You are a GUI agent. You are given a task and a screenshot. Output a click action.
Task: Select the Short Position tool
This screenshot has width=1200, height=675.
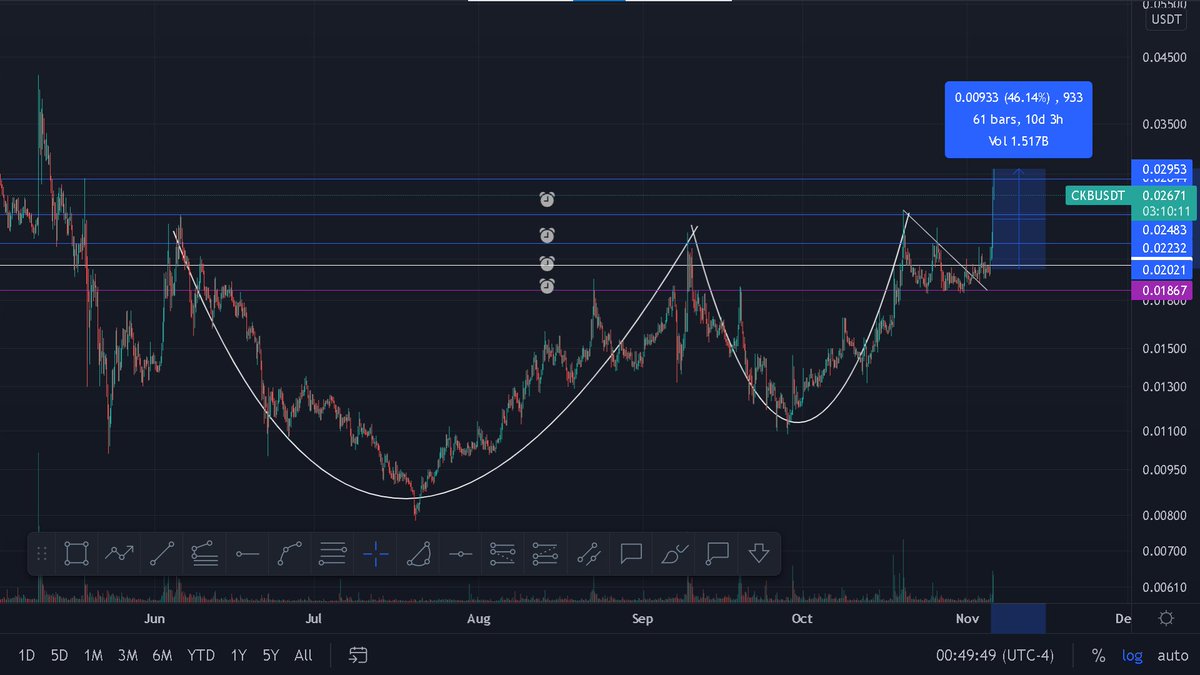[x=545, y=553]
